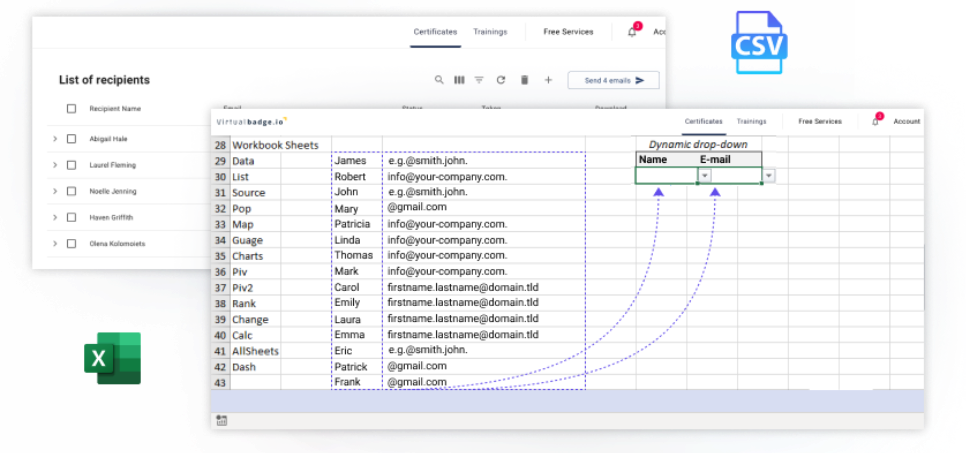Send 4 emails to recipients
The height and width of the screenshot is (453, 967).
click(614, 80)
